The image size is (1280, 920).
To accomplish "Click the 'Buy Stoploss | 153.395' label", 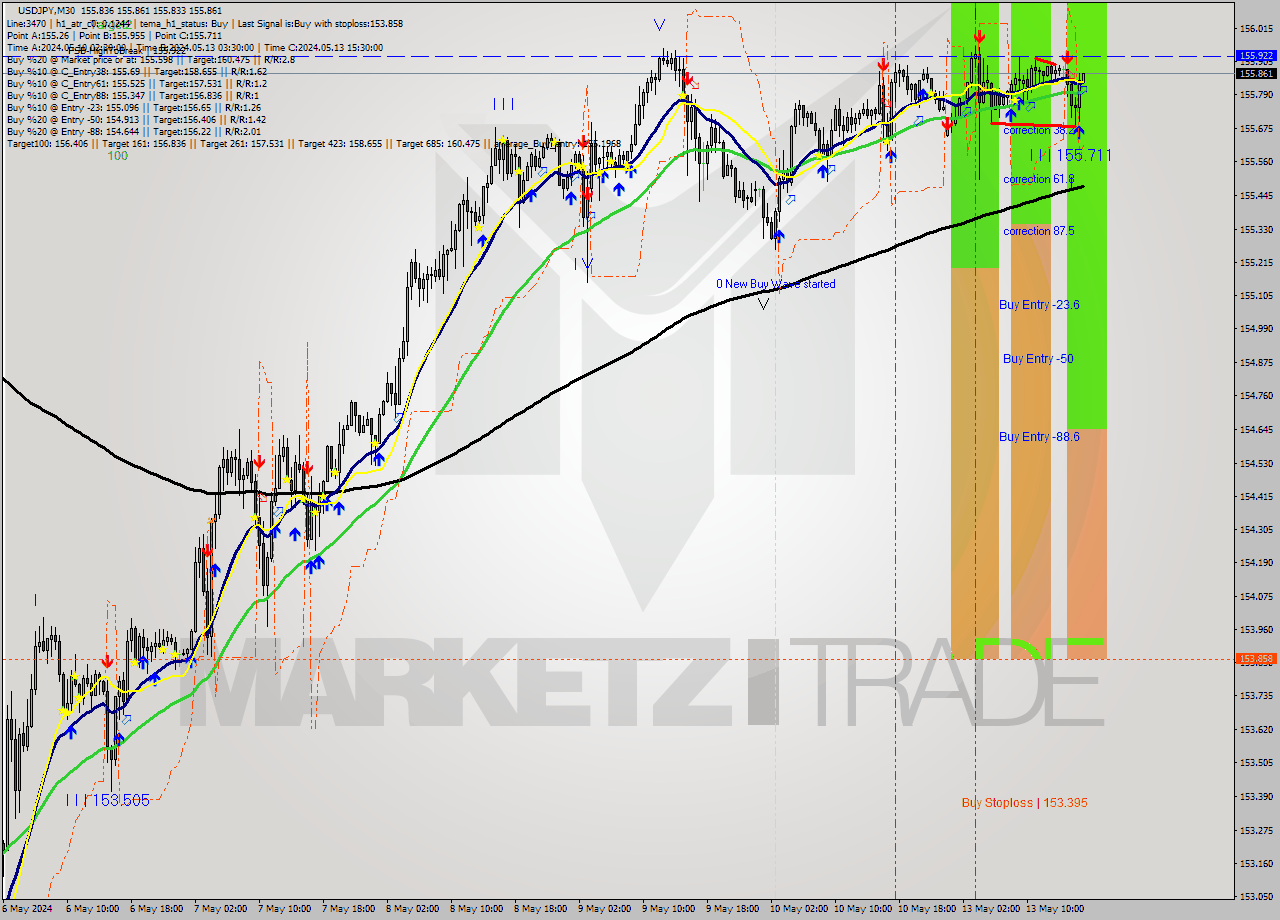I will (x=1024, y=803).
